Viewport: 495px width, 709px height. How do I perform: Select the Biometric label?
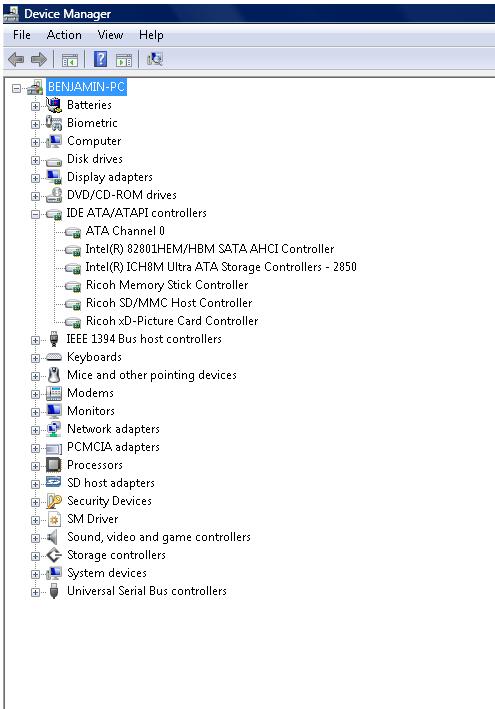(92, 123)
